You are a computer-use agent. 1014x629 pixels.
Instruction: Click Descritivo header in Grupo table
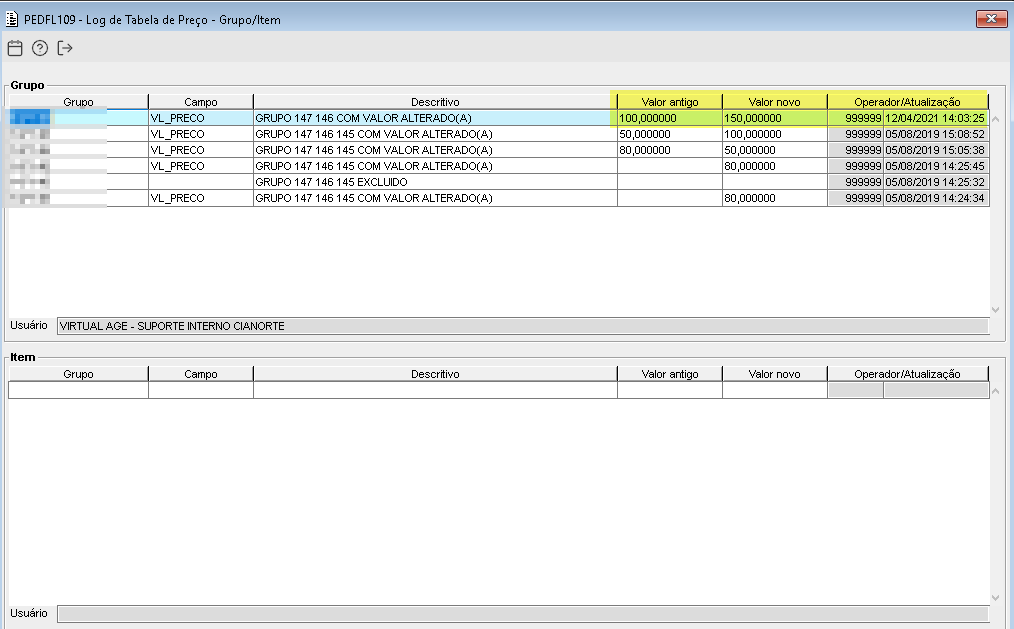click(435, 101)
